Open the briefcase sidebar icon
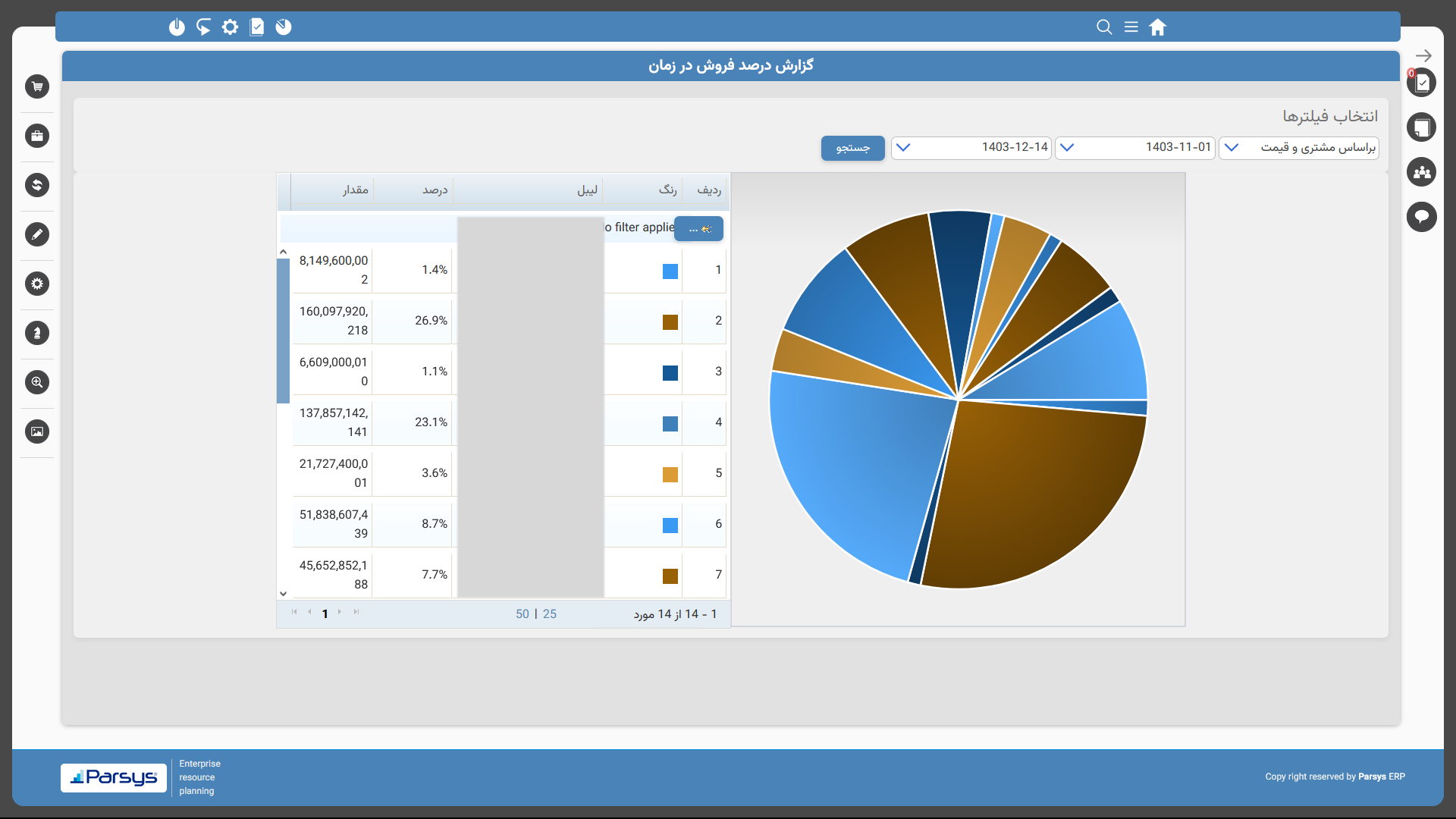 (37, 136)
